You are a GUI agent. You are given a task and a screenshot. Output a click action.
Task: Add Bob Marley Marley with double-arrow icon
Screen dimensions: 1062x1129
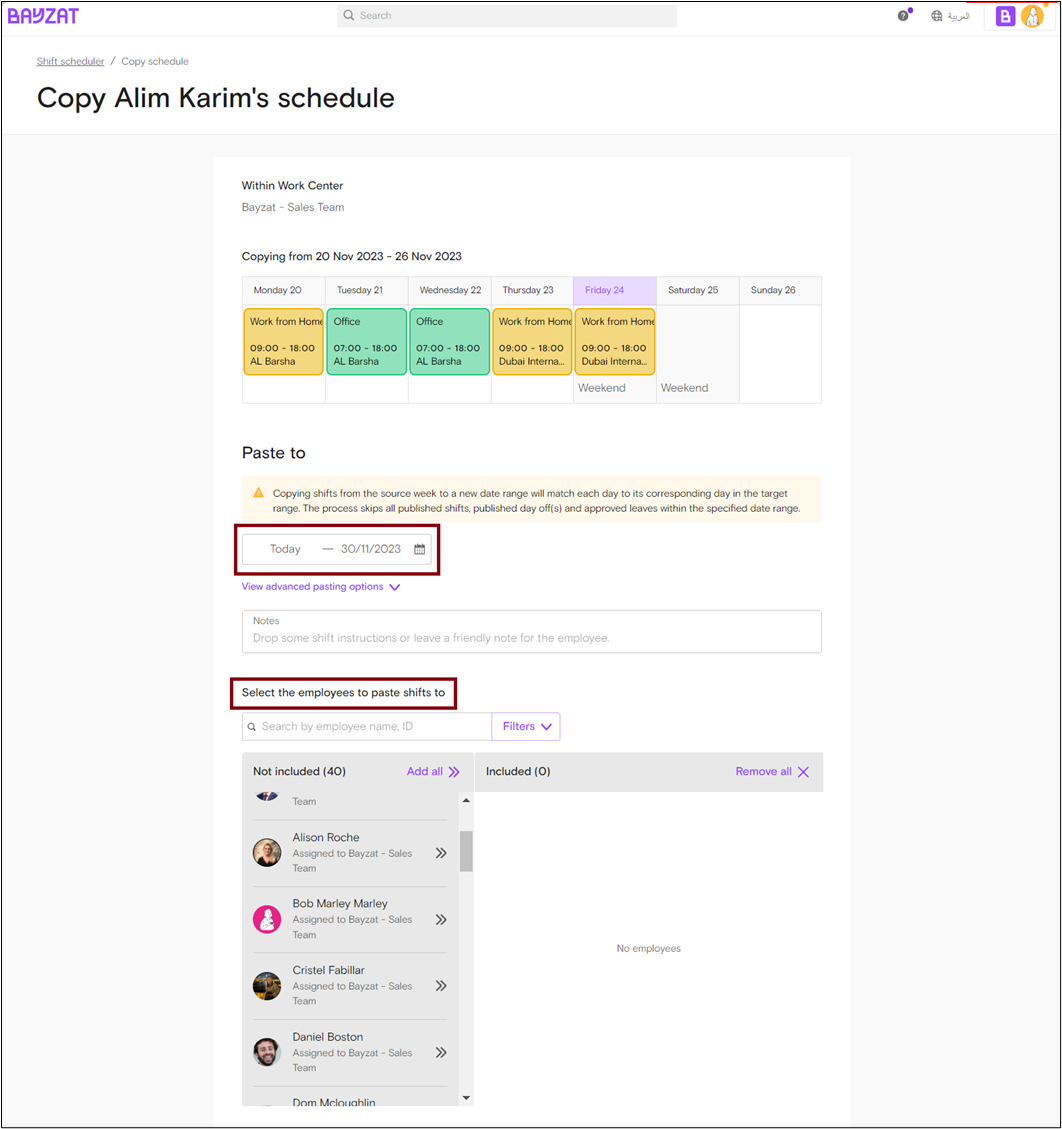tap(441, 919)
